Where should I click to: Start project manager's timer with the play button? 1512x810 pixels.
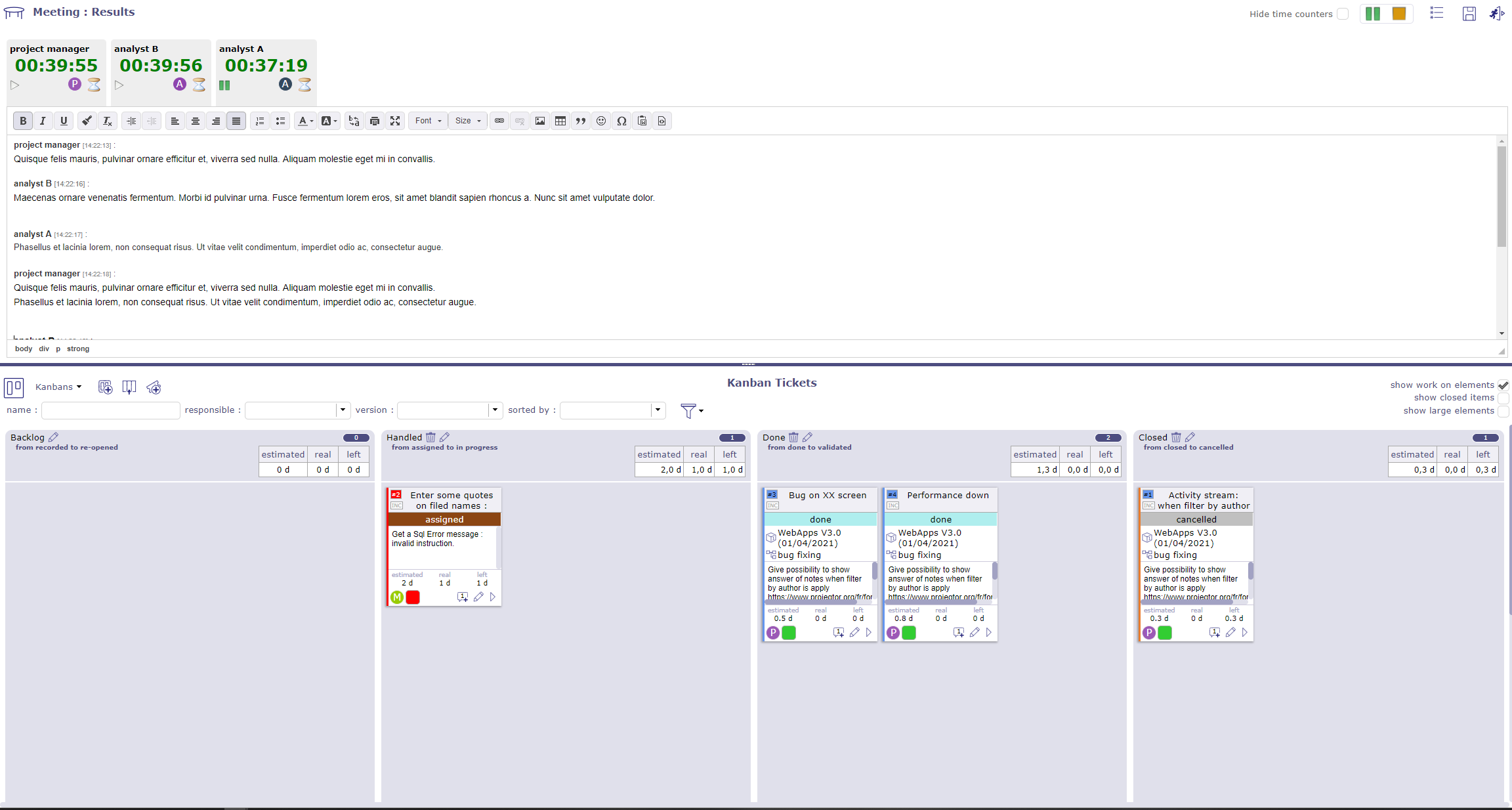[14, 85]
